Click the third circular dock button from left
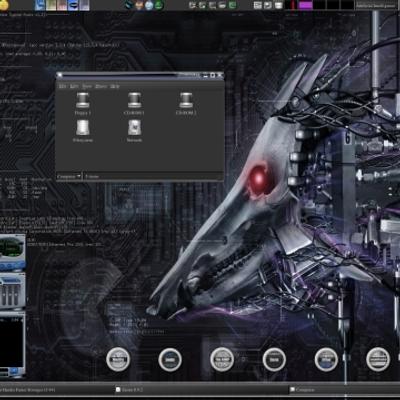 [222, 359]
